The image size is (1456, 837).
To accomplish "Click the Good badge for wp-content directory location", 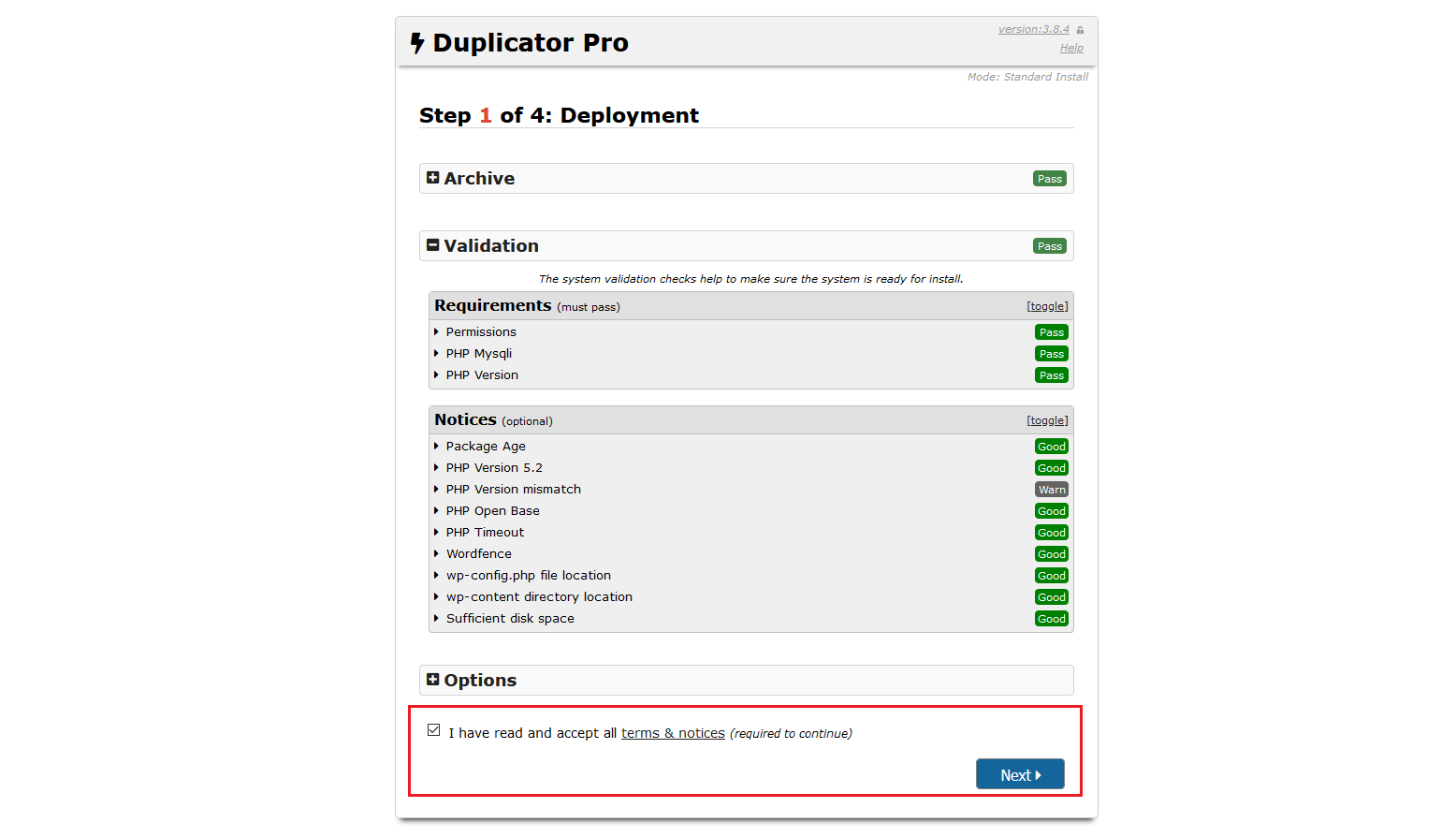I will (x=1052, y=597).
